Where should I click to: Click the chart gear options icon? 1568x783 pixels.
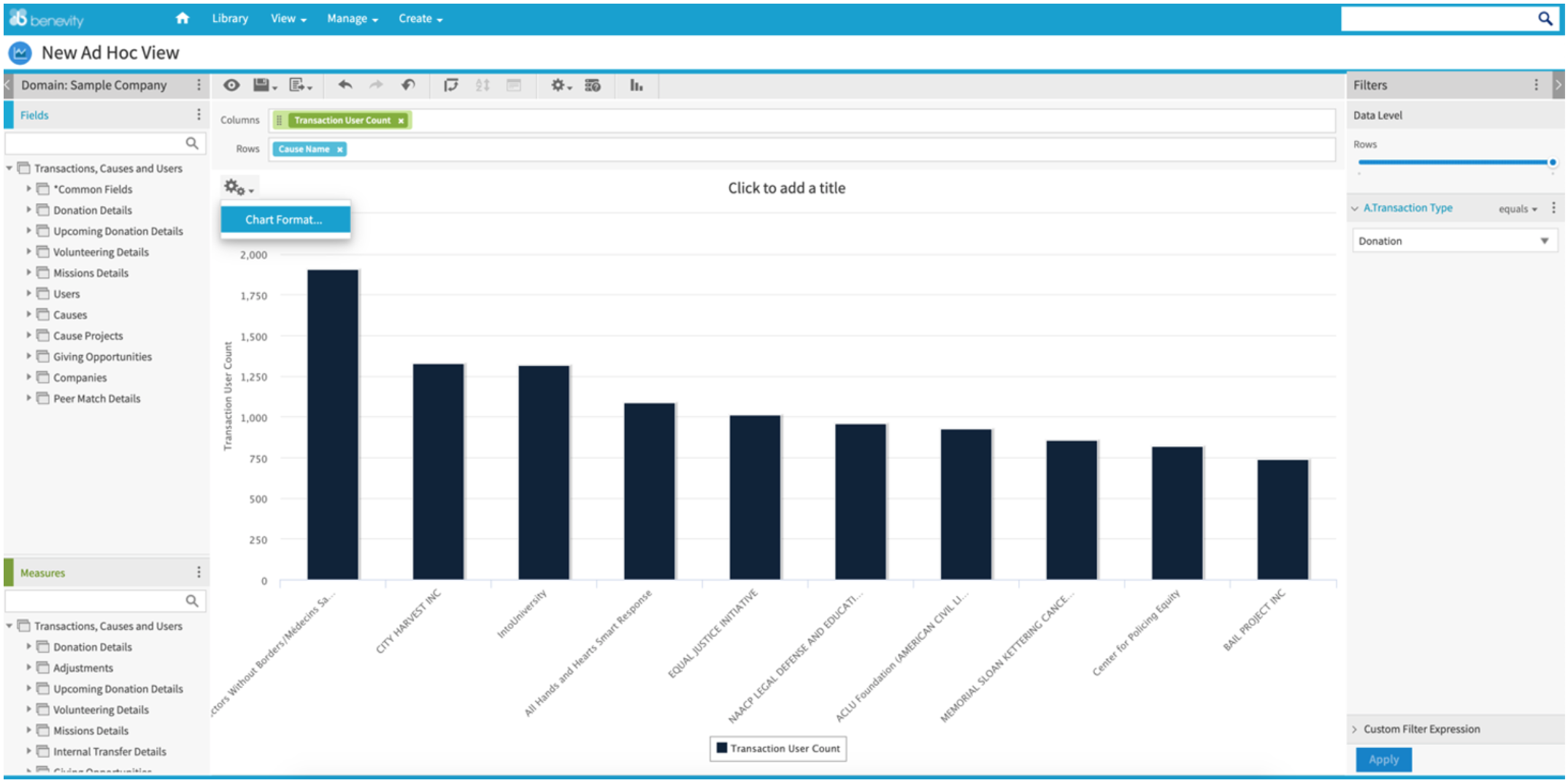pyautogui.click(x=239, y=188)
